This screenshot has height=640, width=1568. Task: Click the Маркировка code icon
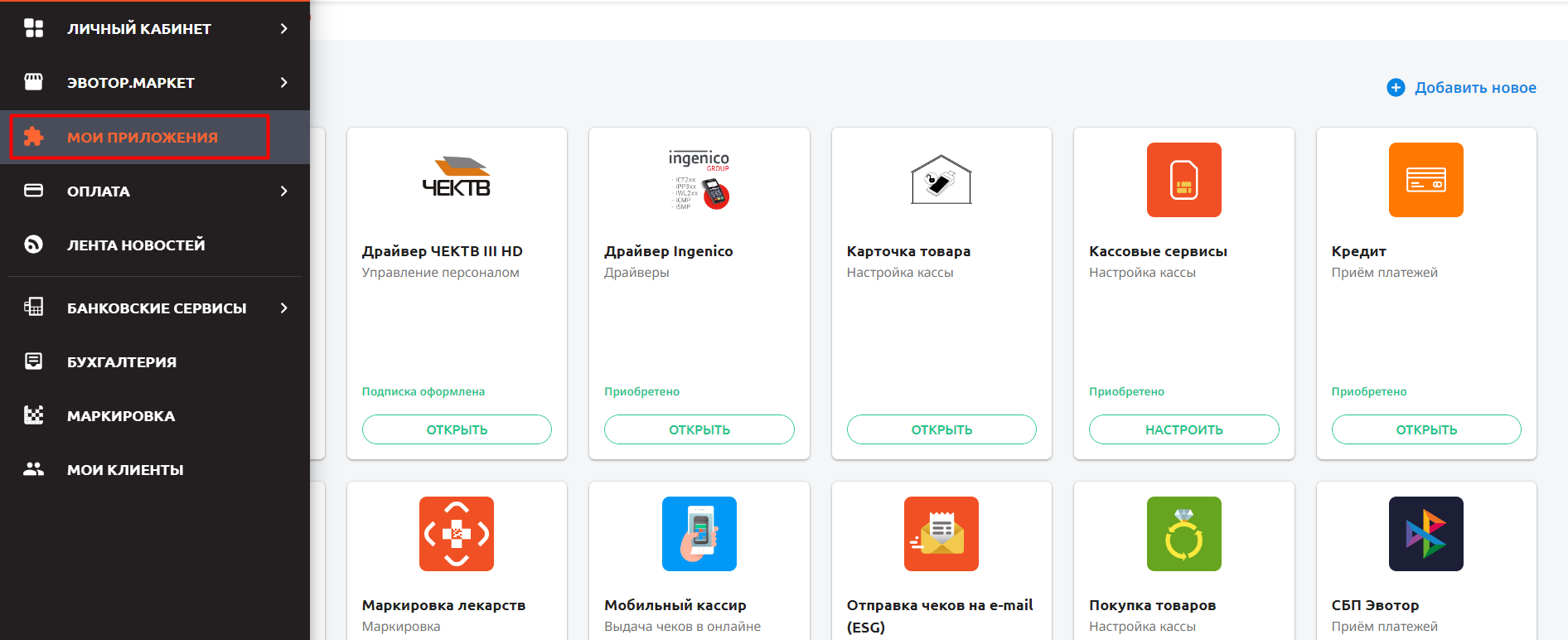33,415
